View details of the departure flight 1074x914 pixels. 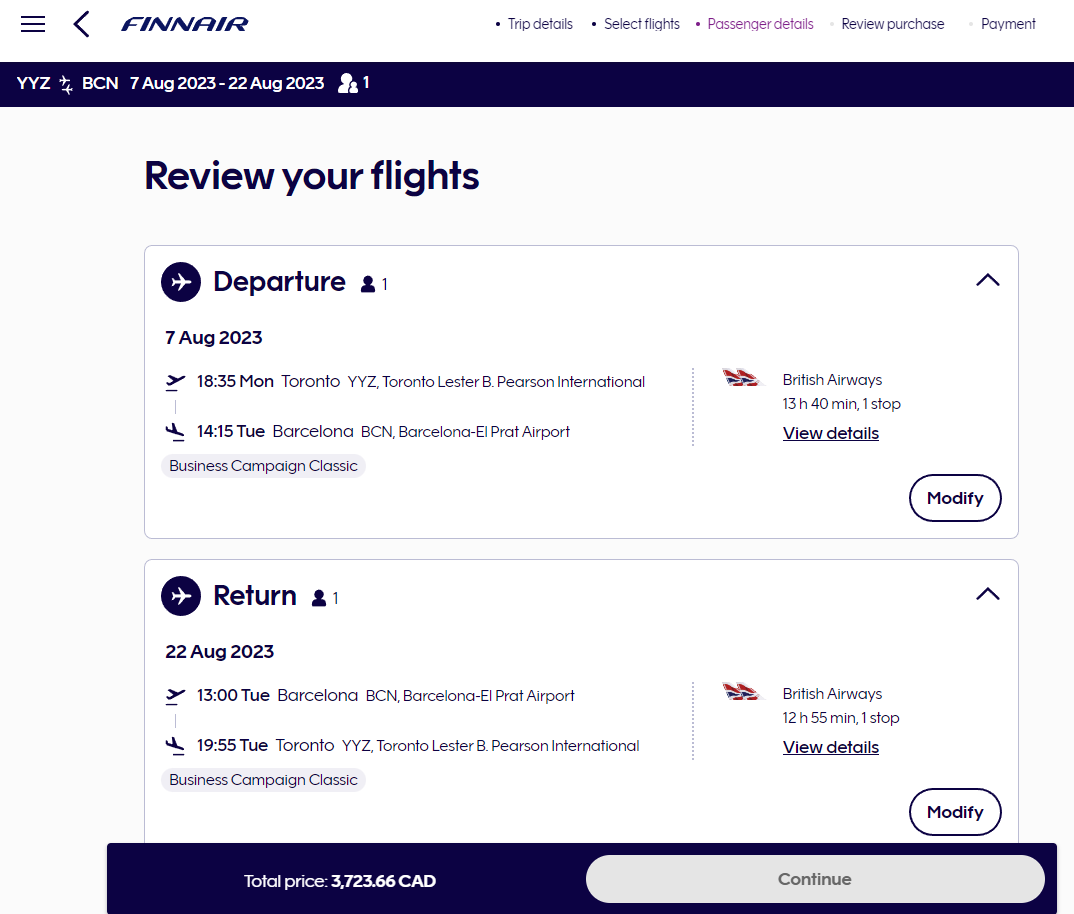point(830,433)
